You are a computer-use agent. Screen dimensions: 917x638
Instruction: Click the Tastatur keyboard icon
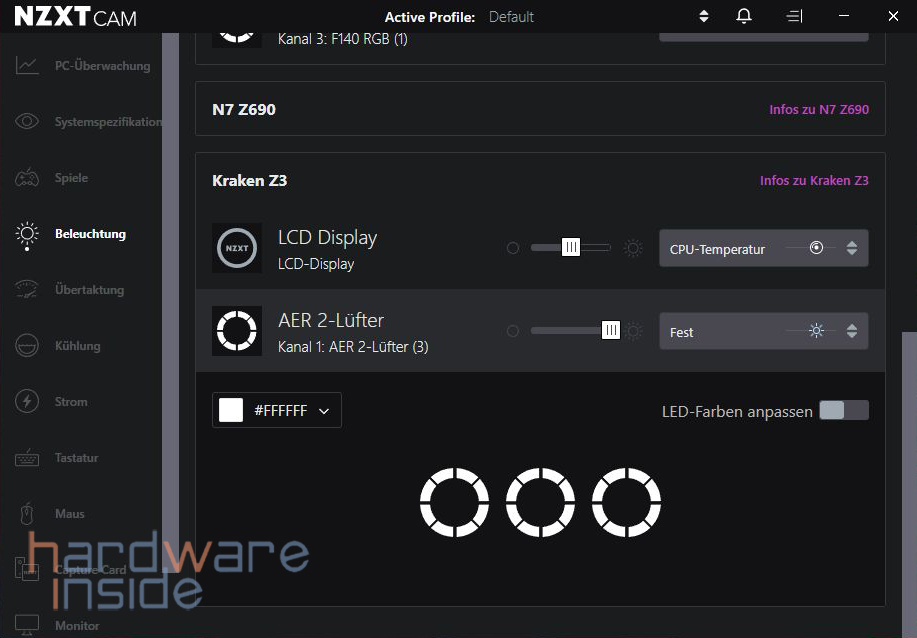point(27,458)
